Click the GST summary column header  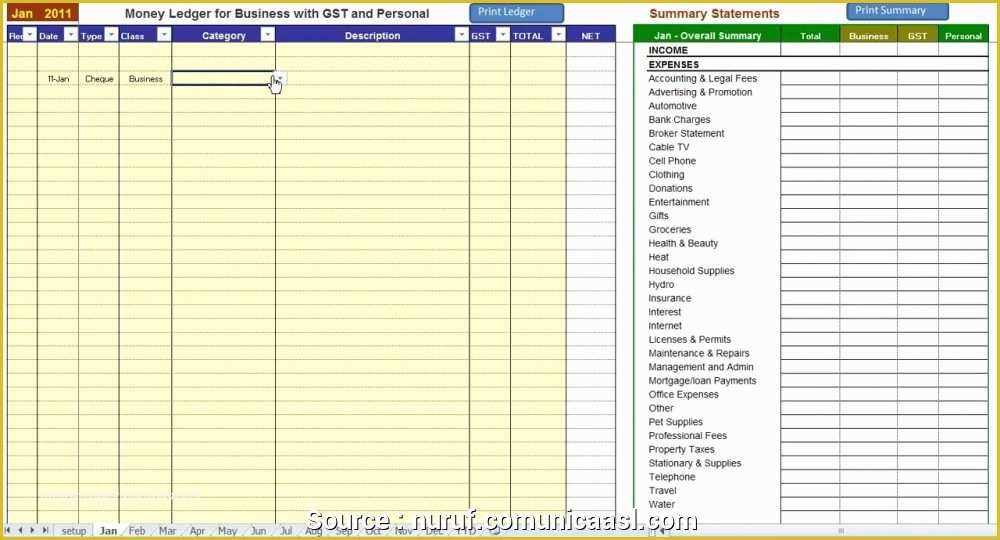tap(917, 36)
